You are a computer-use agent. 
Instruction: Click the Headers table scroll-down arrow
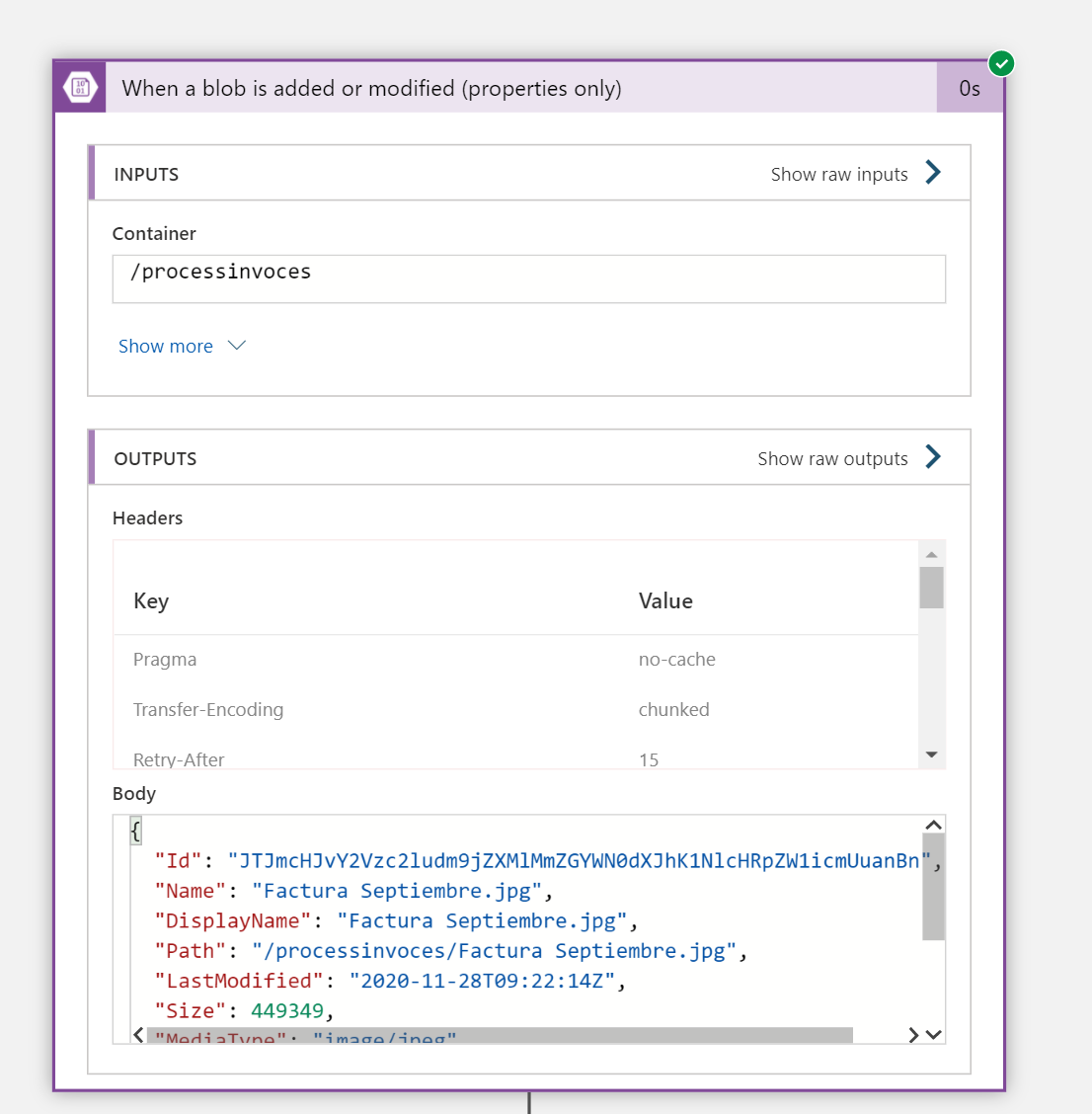tap(931, 755)
